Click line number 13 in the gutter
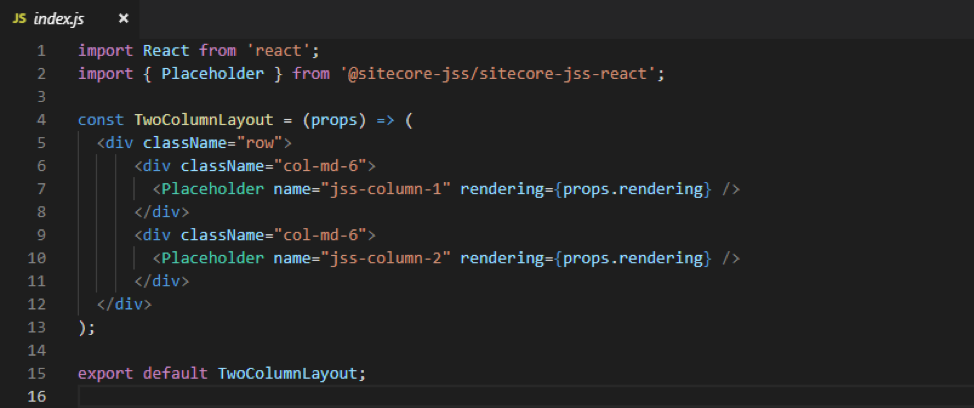974x408 pixels. [37, 327]
